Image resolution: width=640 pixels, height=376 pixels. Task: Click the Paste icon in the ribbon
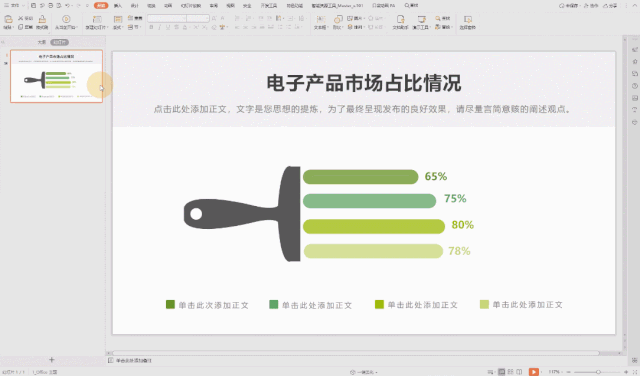pos(8,19)
